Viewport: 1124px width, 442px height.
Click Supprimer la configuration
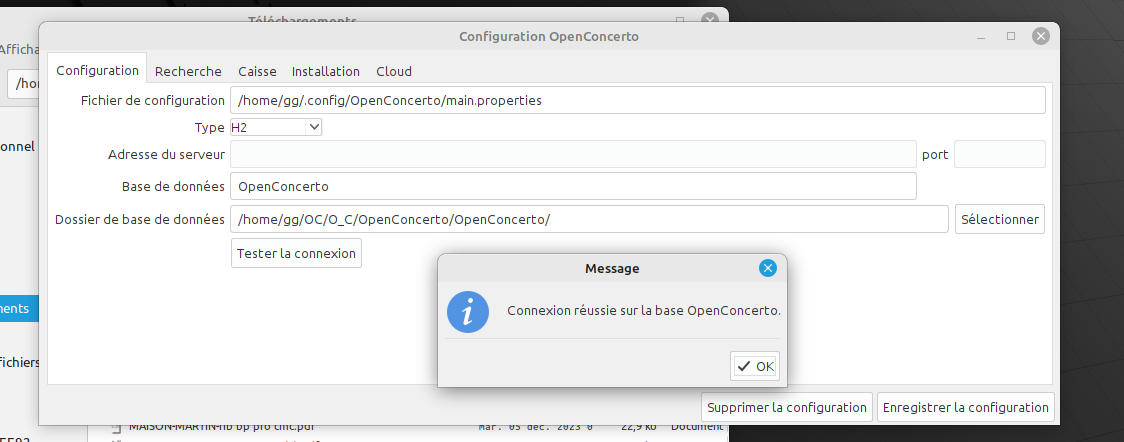(x=786, y=407)
